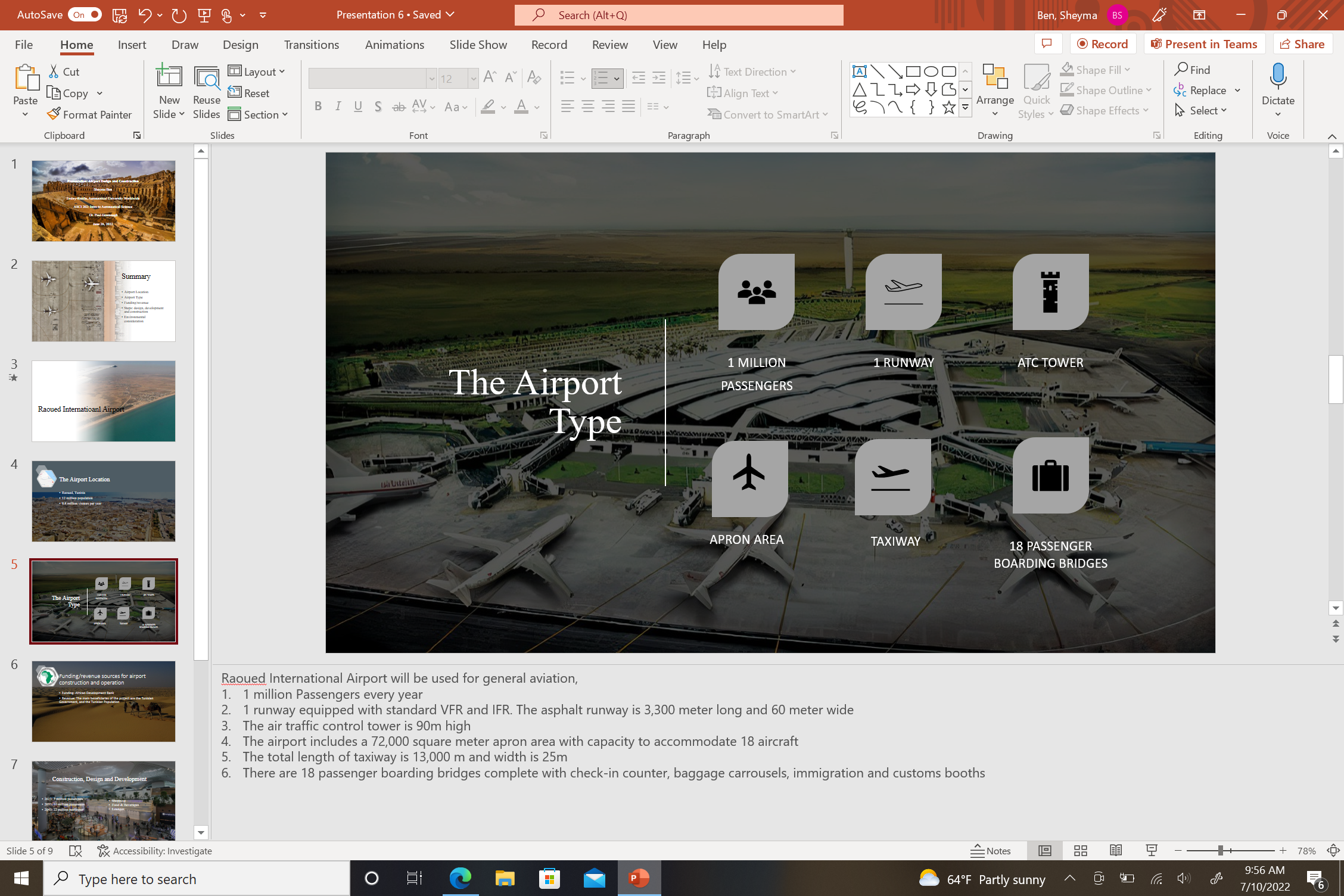
Task: Open the Reuse Slides pane
Action: point(206,92)
